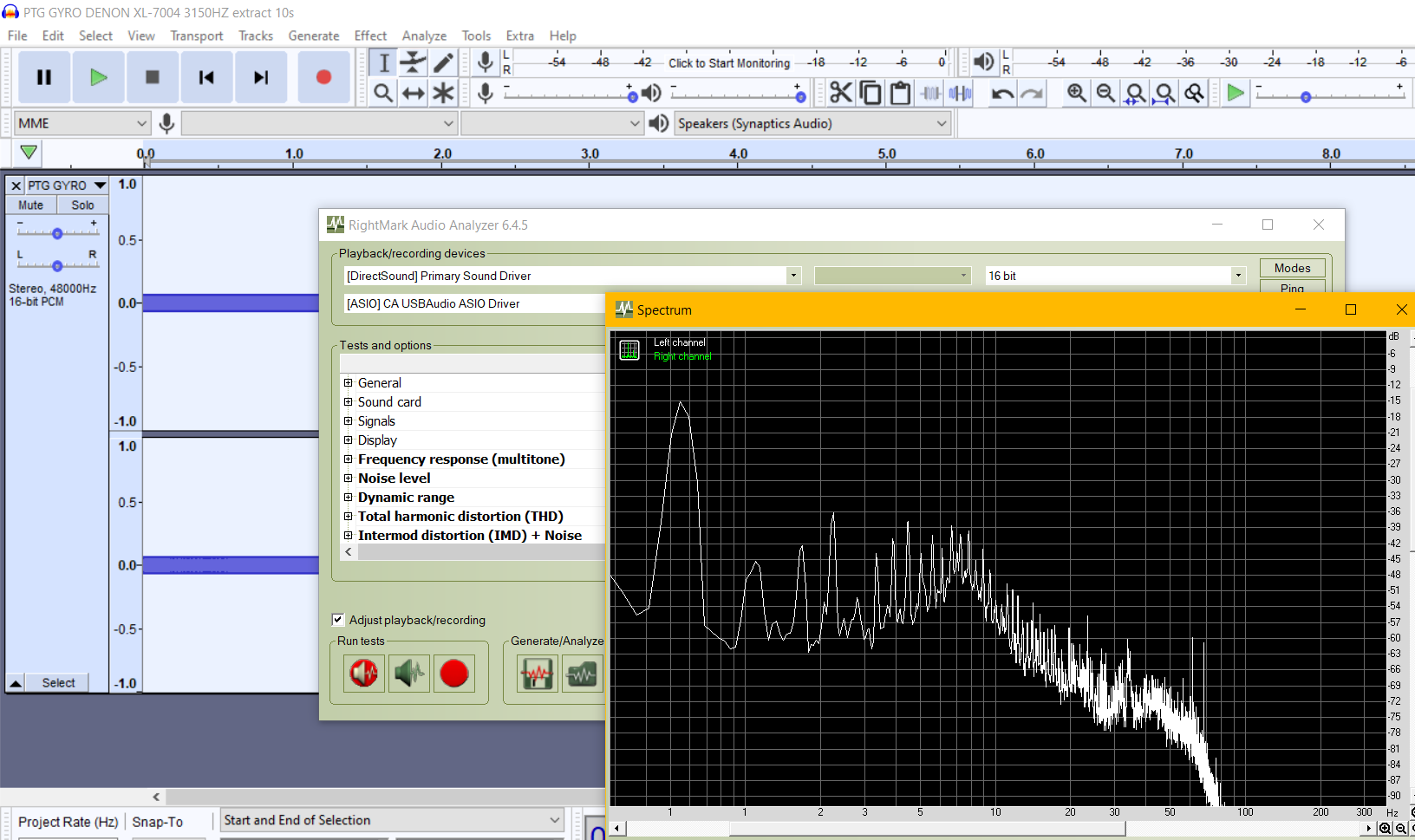Skip to start of track
This screenshot has width=1415, height=840.
(206, 77)
